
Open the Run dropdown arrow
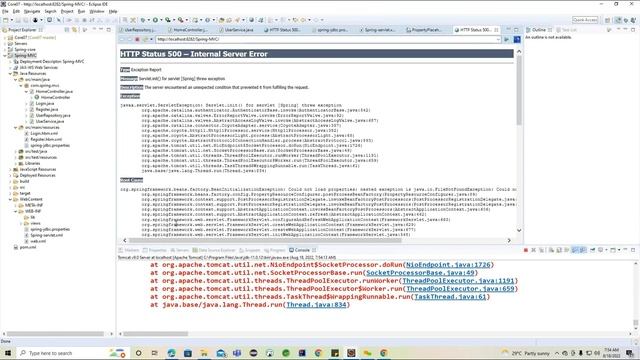tap(161, 20)
